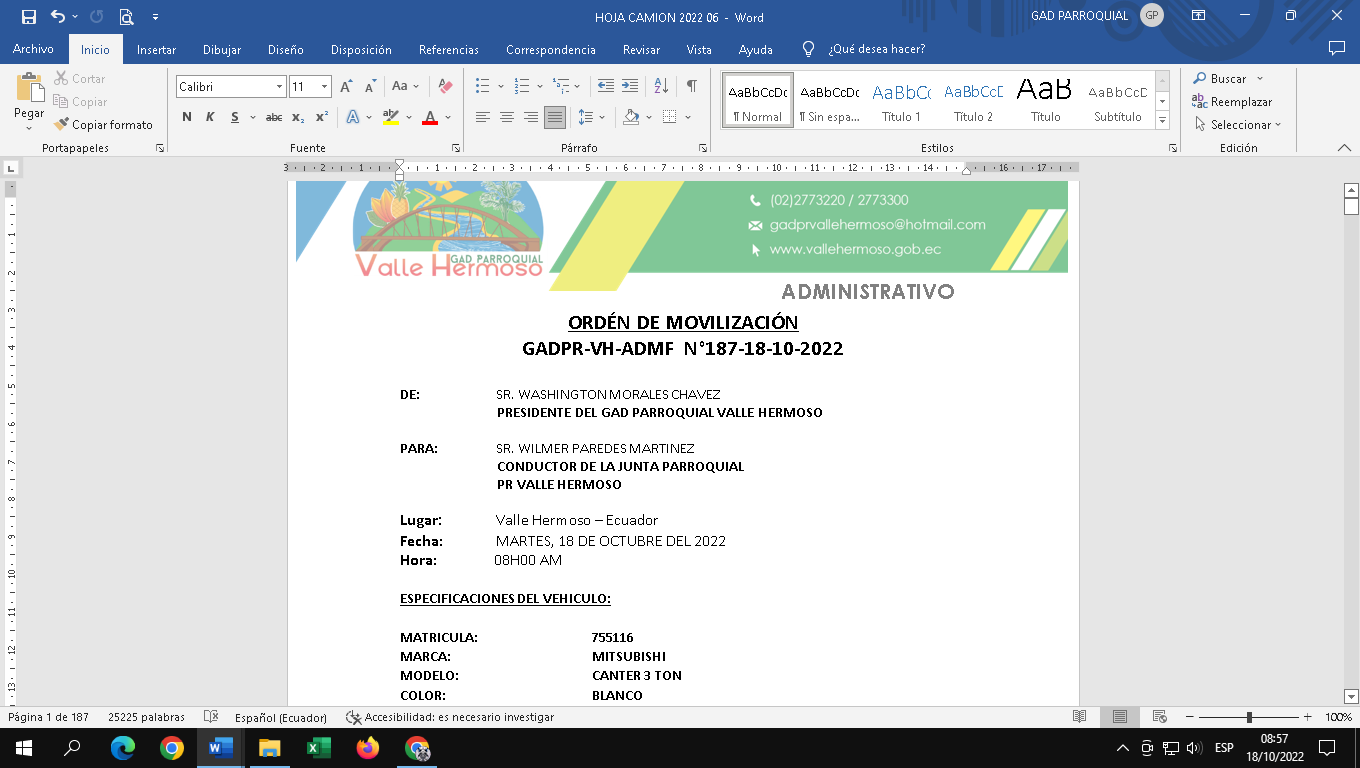Click the red font color swatch
This screenshot has height=768, width=1360.
pos(430,117)
